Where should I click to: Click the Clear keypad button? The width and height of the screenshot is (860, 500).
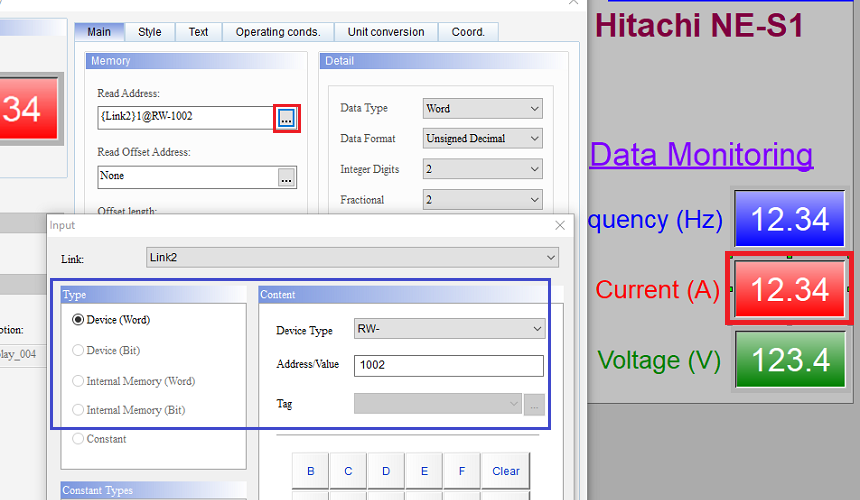(x=506, y=471)
